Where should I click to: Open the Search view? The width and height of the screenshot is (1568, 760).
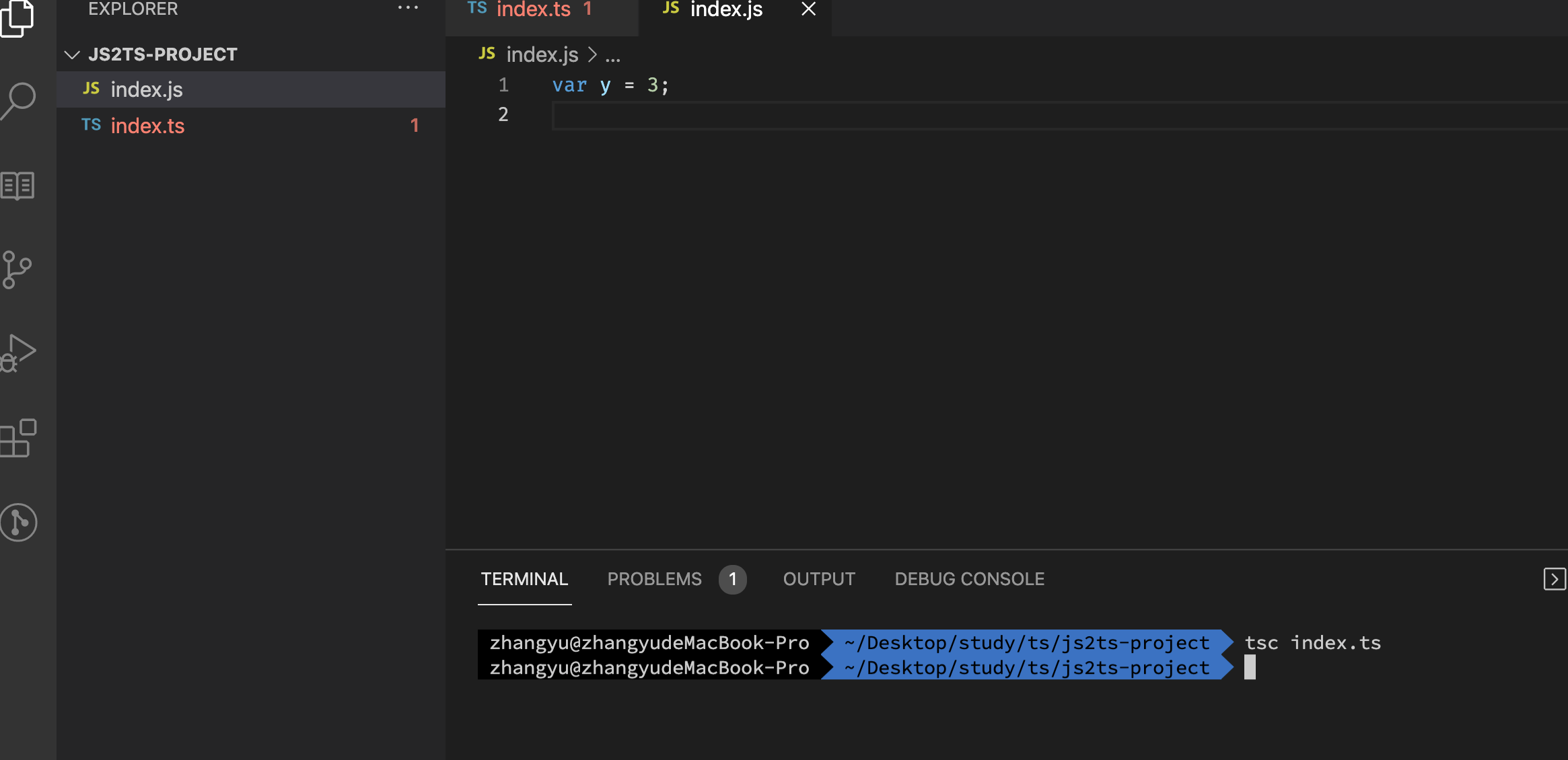18,100
